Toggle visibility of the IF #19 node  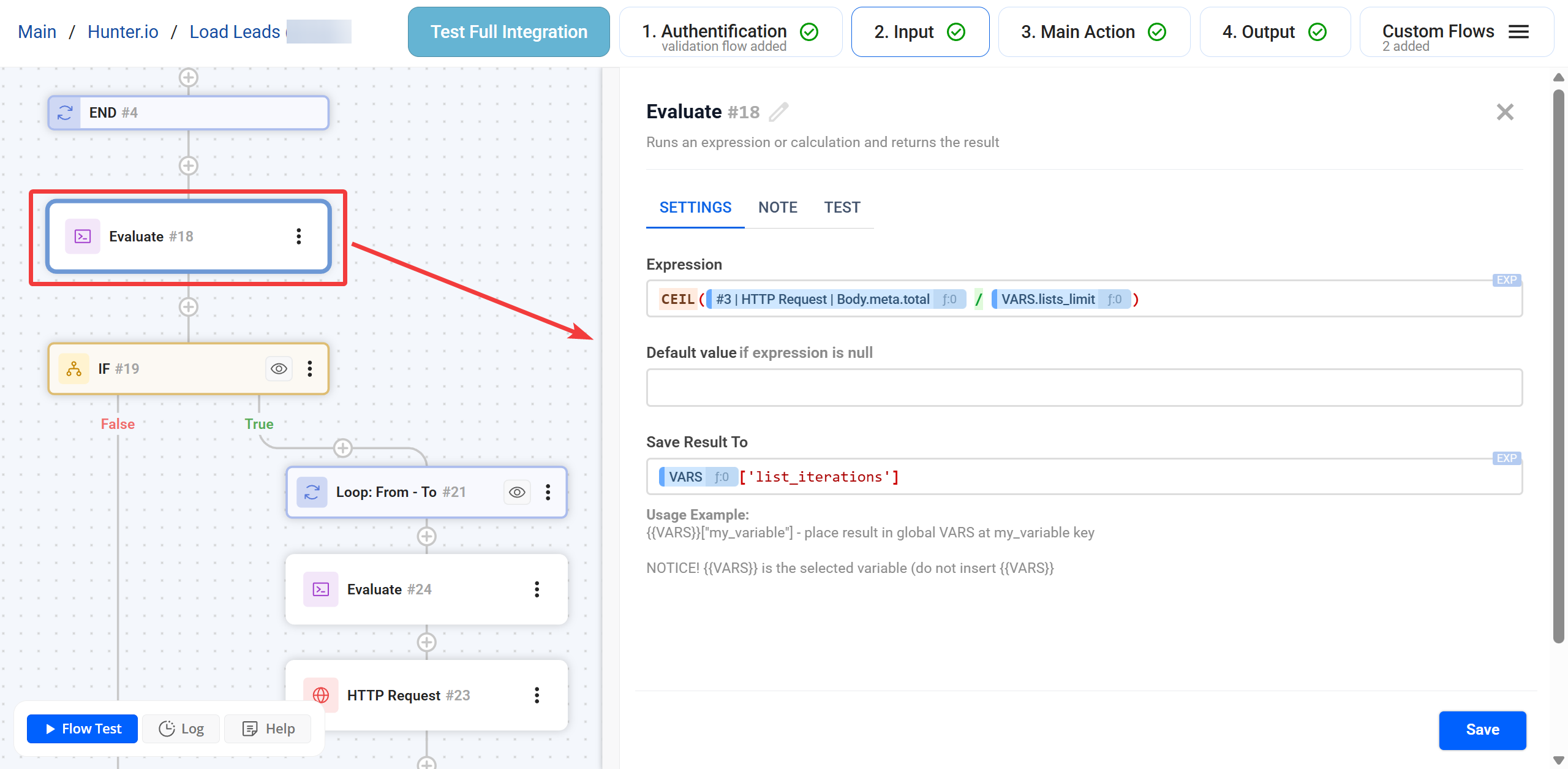279,368
